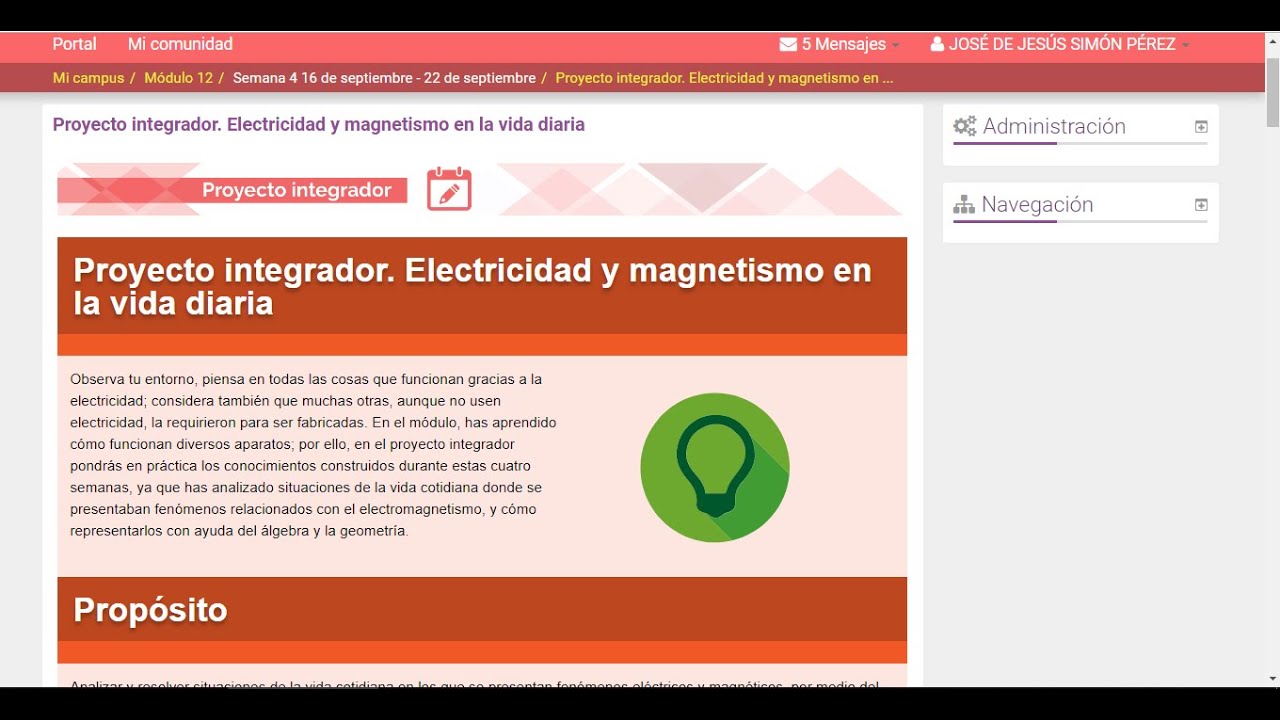Go to Mi campus breadcrumb
1280x720 pixels.
[x=88, y=78]
